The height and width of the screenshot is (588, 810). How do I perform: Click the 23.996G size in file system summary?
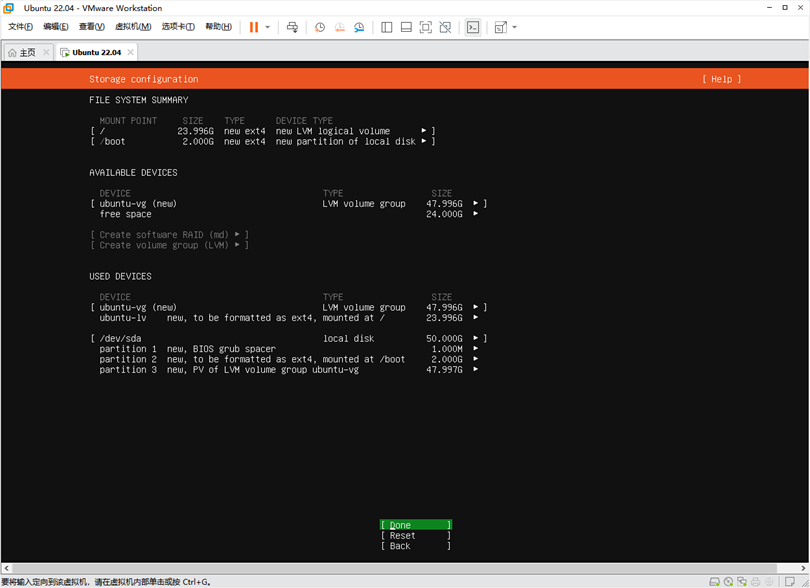click(195, 131)
